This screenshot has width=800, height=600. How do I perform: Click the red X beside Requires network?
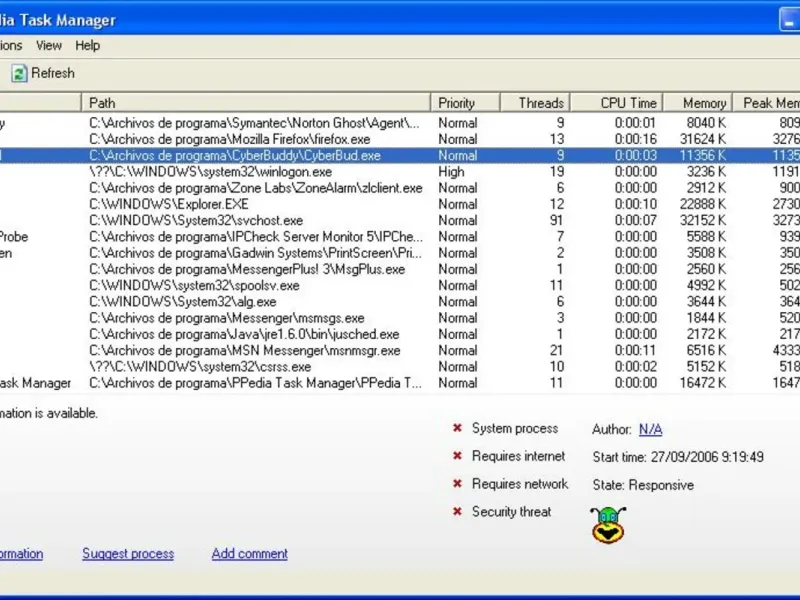pos(457,484)
